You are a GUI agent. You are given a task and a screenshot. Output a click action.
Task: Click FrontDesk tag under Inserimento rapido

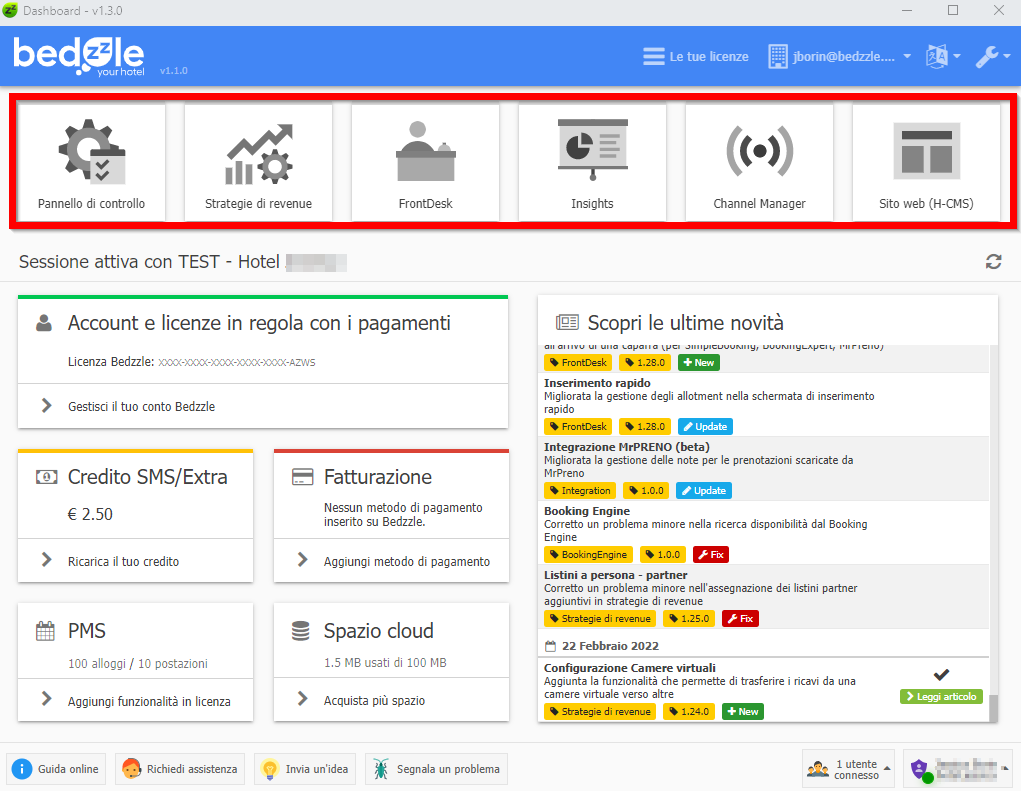(578, 426)
